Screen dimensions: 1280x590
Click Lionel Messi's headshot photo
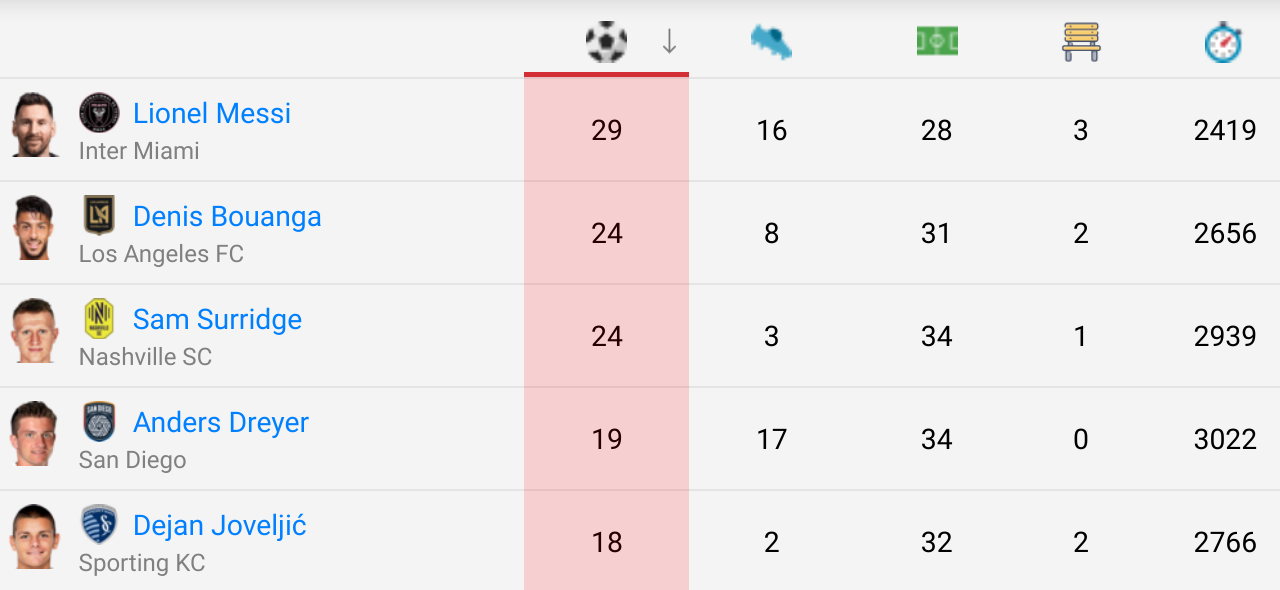tap(35, 125)
